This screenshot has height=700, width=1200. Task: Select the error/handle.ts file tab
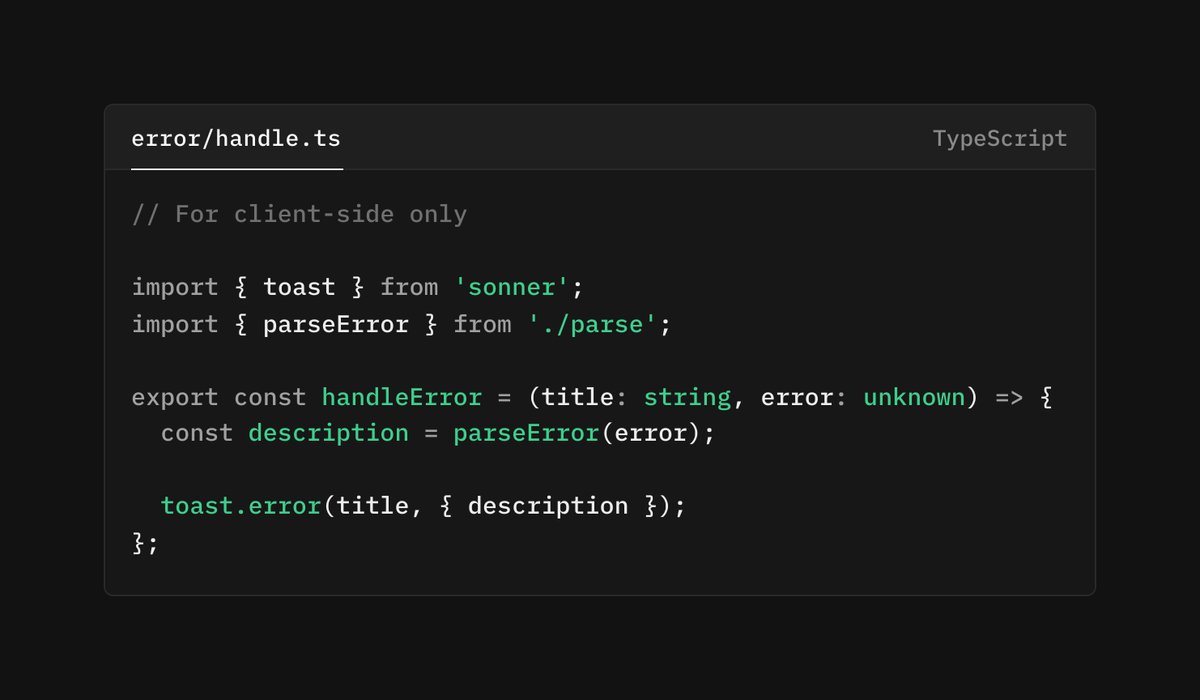tap(236, 138)
